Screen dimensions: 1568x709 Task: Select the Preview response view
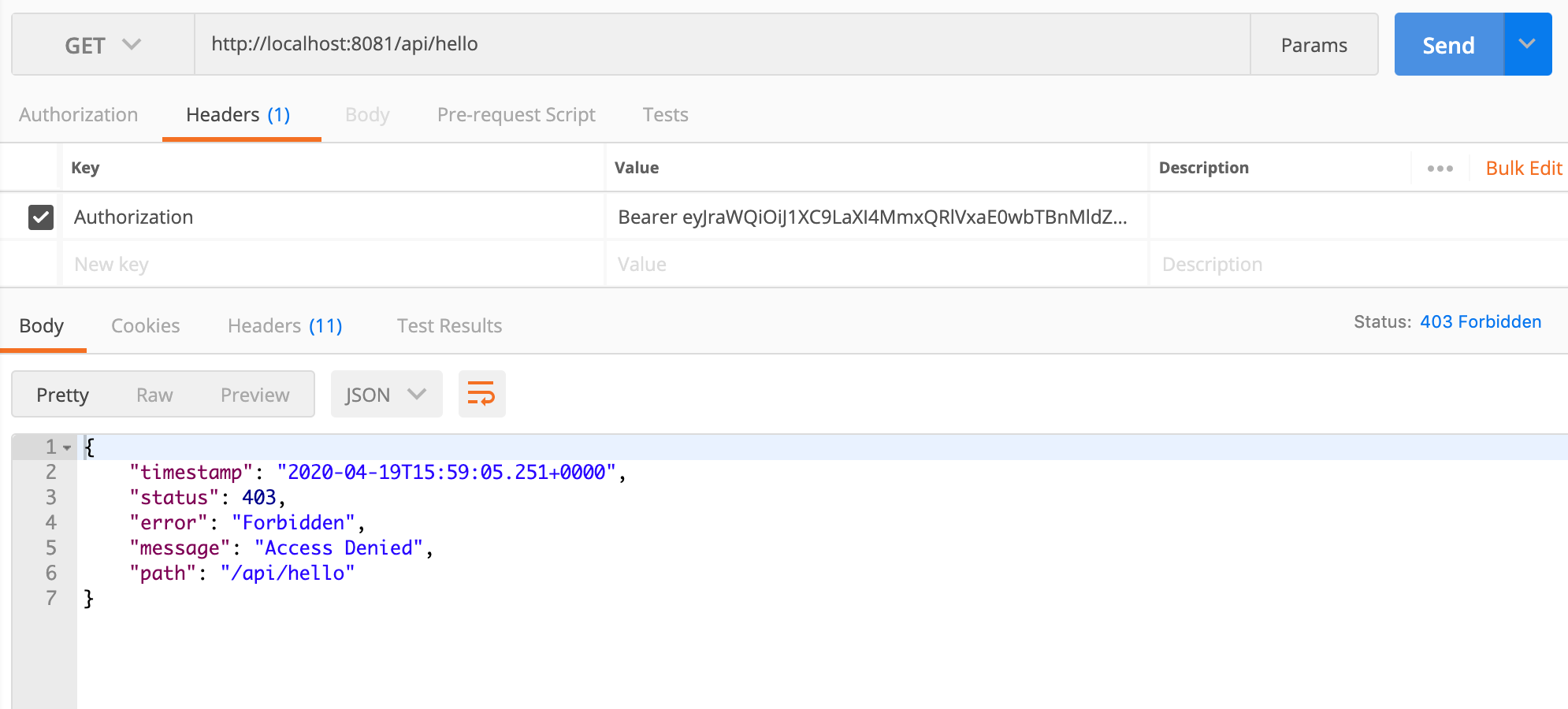(x=254, y=394)
